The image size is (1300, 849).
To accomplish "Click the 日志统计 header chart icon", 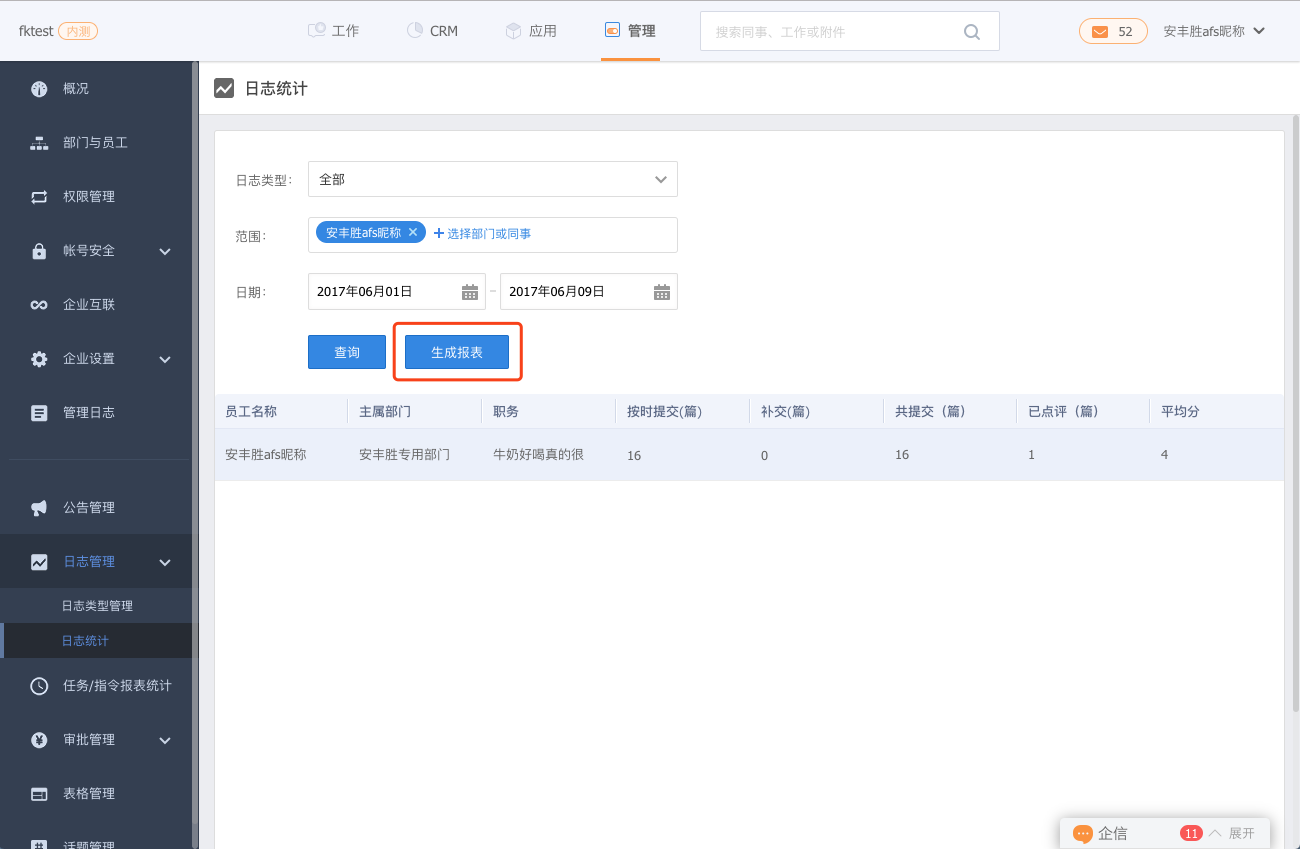I will tap(224, 88).
